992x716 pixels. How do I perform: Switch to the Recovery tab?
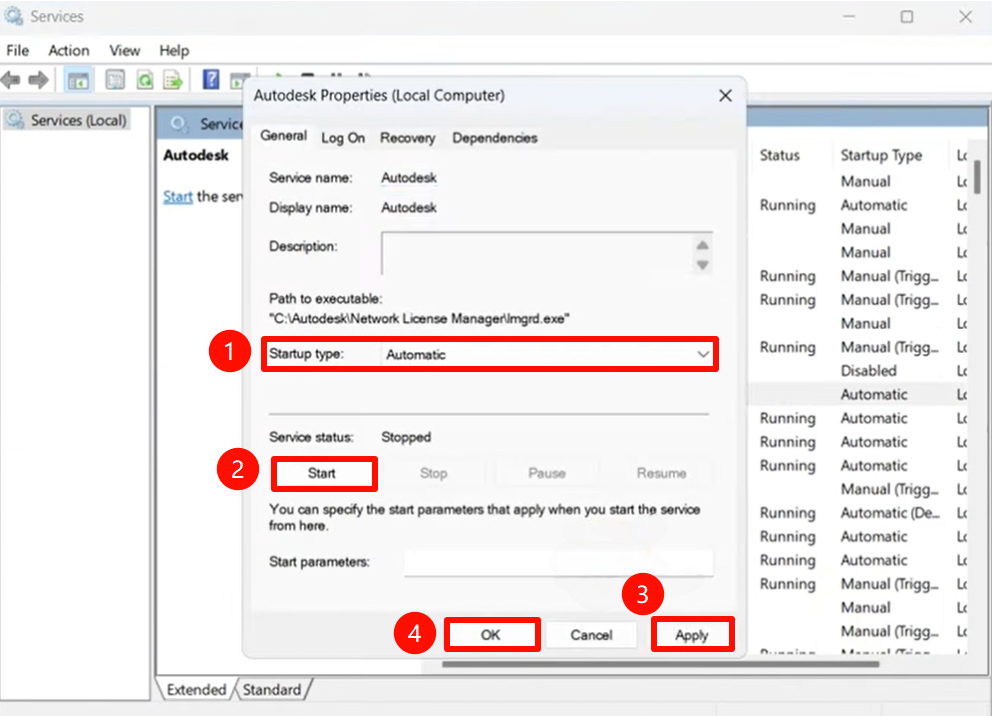408,138
